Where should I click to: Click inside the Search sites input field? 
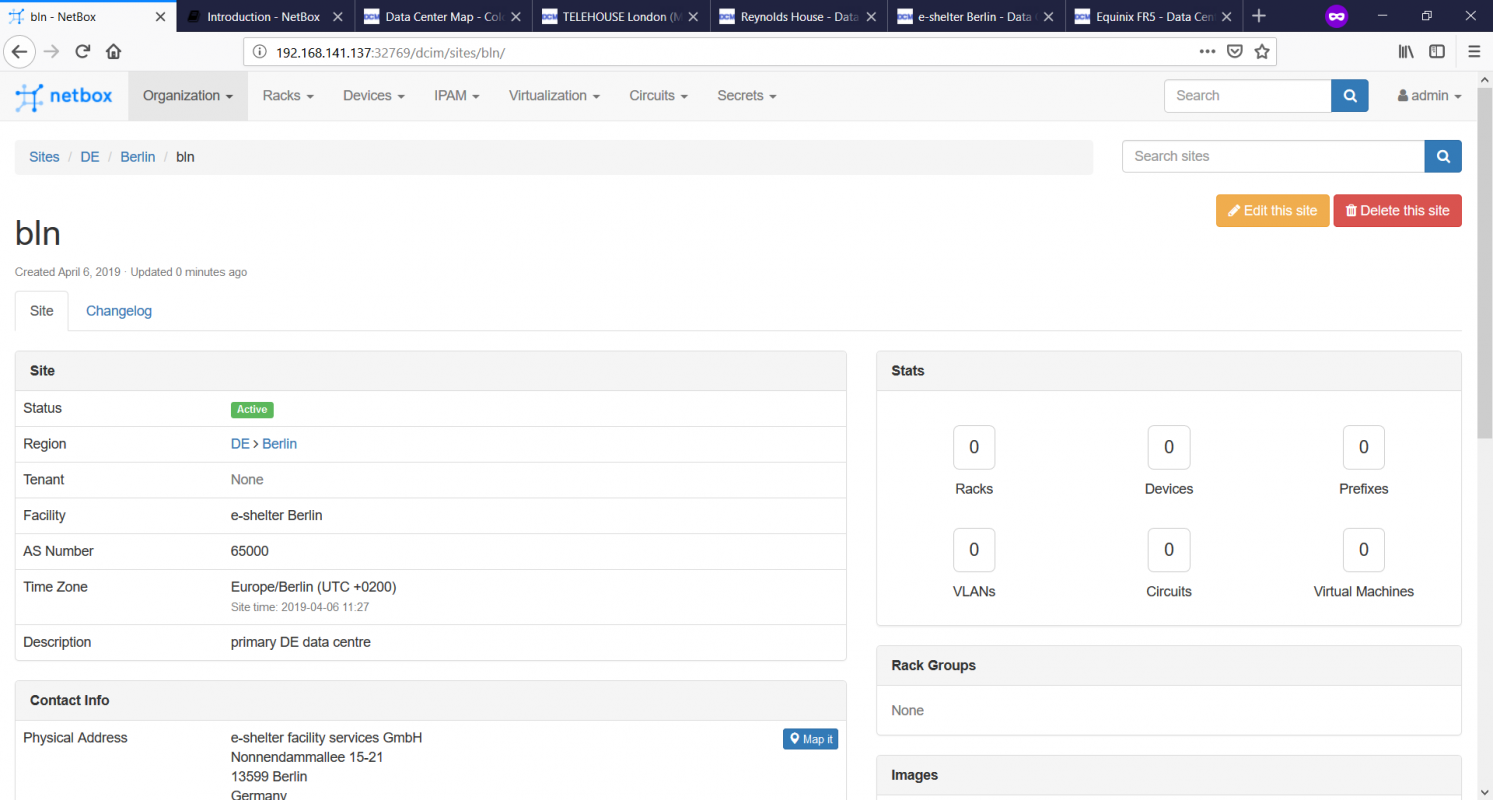[x=1270, y=156]
